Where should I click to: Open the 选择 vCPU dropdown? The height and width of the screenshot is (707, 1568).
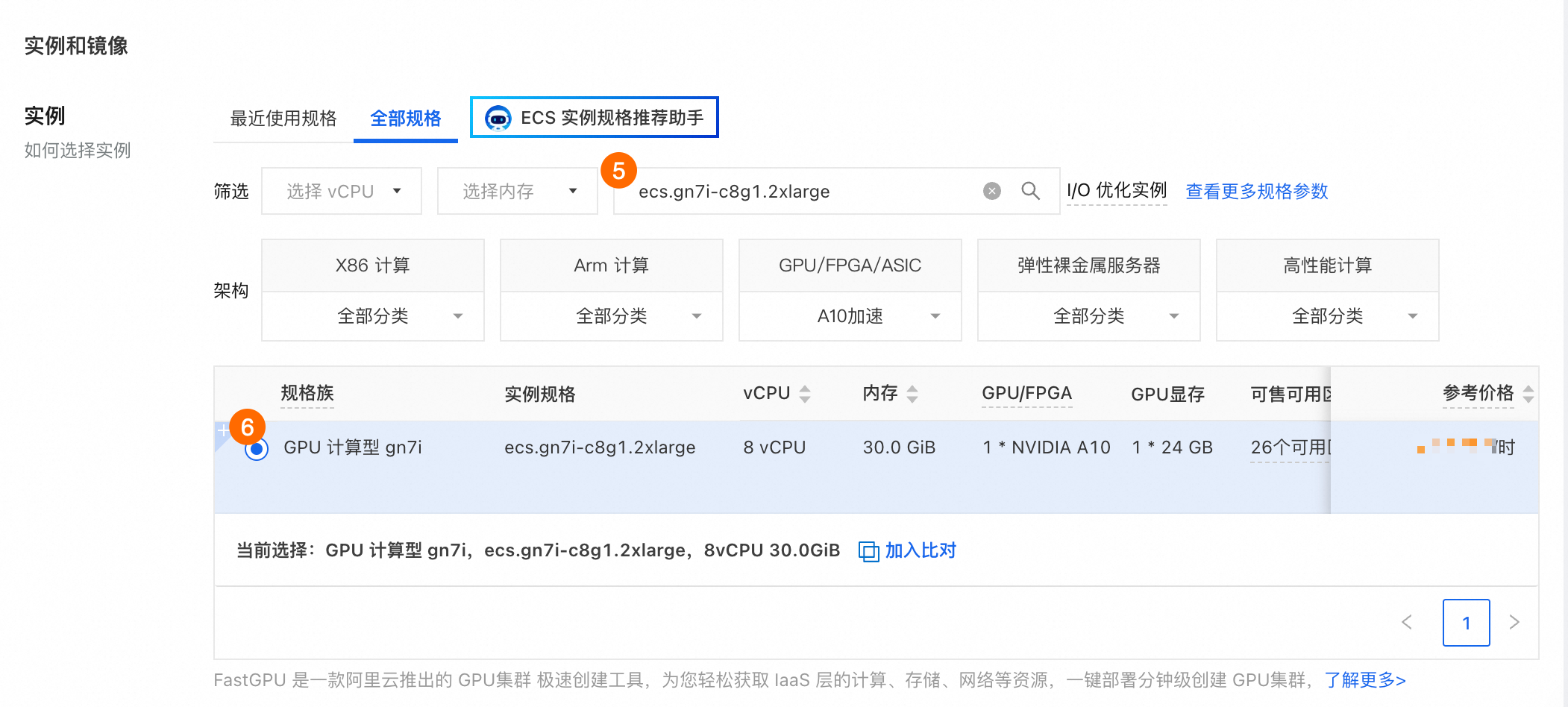[x=342, y=191]
